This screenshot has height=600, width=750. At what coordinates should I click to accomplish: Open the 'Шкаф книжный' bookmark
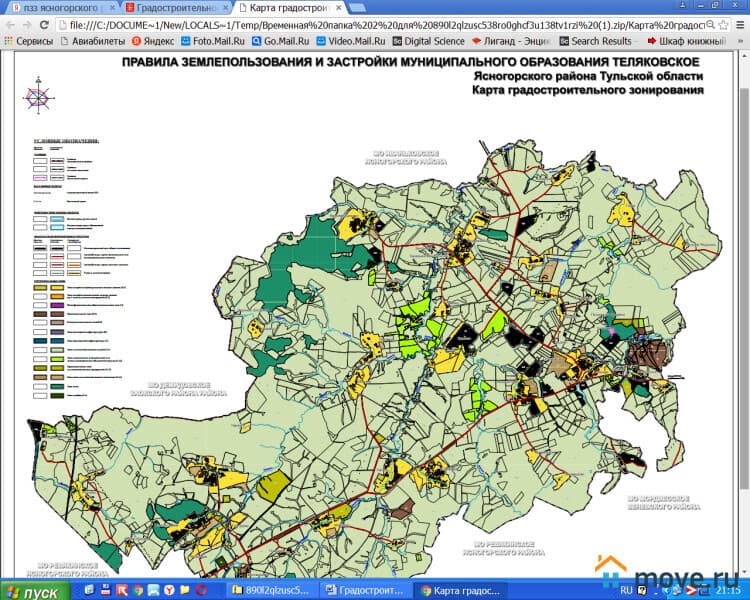(687, 41)
